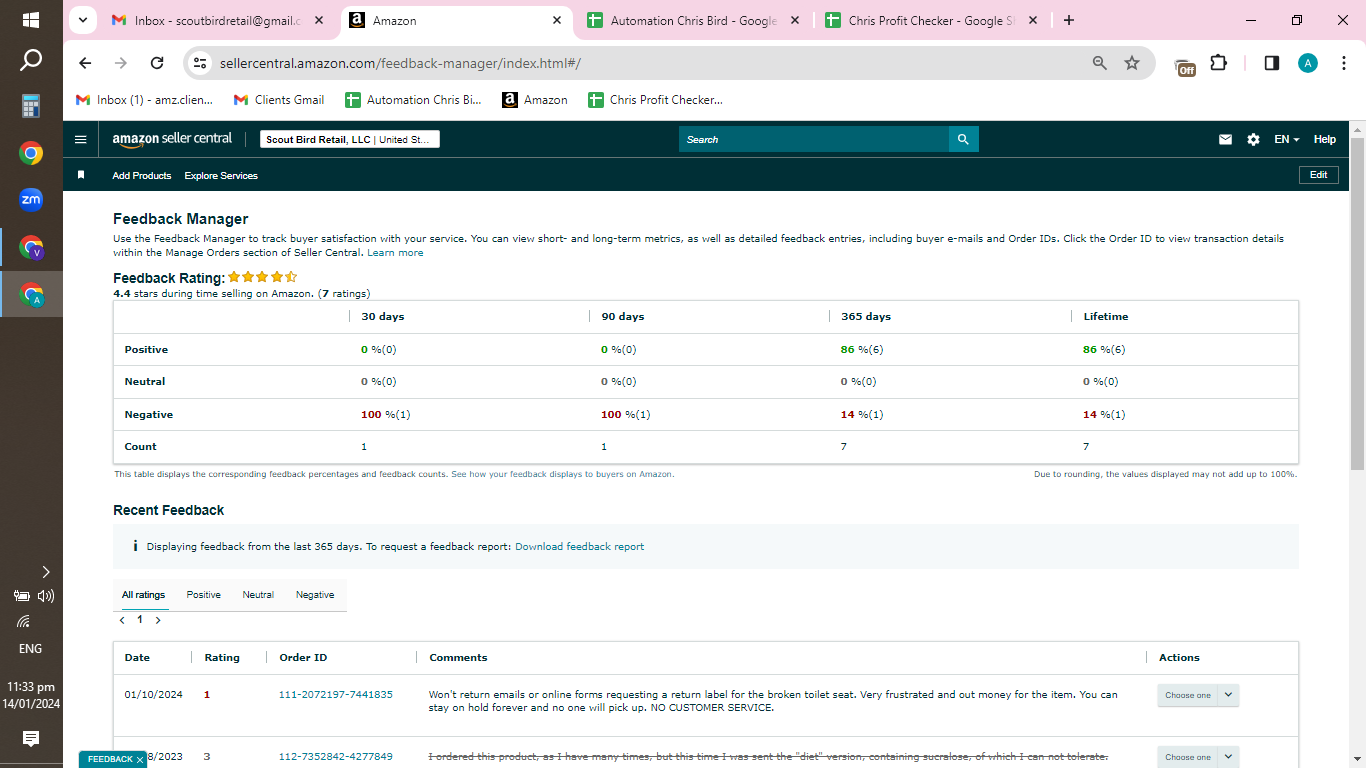This screenshot has height=768, width=1366.
Task: Open Seller Central buyer messages mail icon
Action: coord(1225,140)
